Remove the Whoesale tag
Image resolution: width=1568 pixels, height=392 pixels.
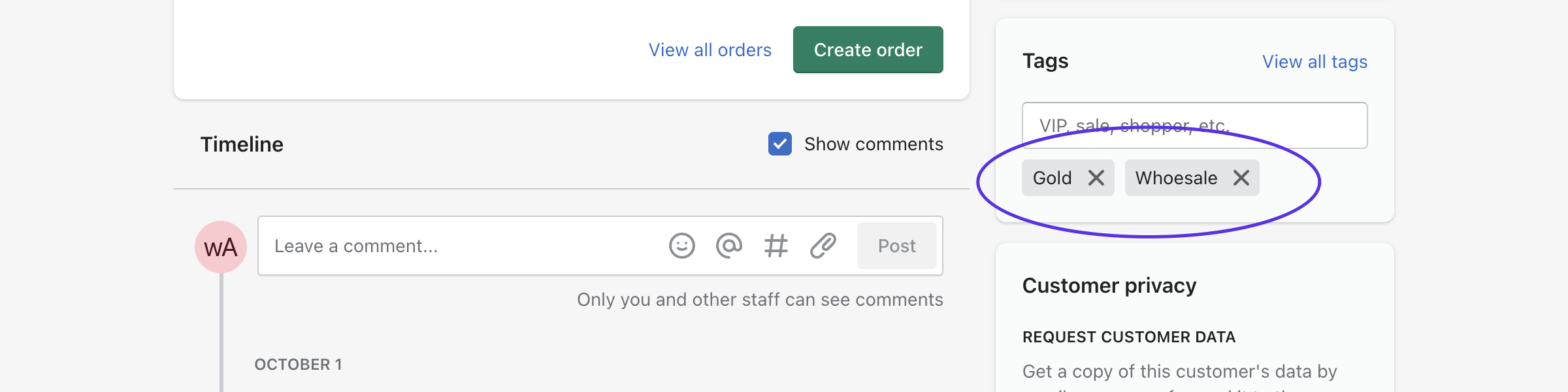pos(1241,178)
